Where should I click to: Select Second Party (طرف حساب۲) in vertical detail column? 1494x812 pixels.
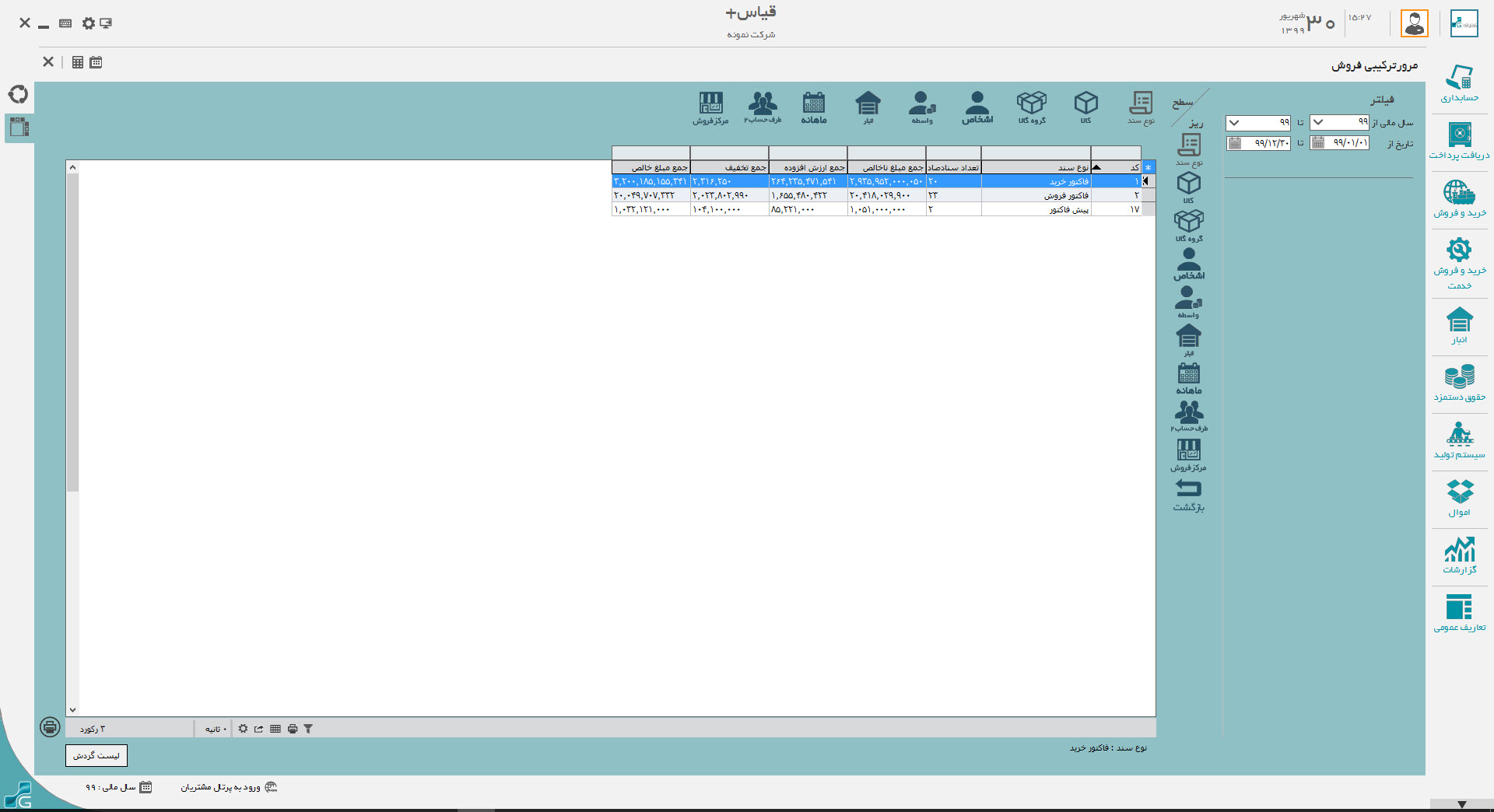point(1189,416)
